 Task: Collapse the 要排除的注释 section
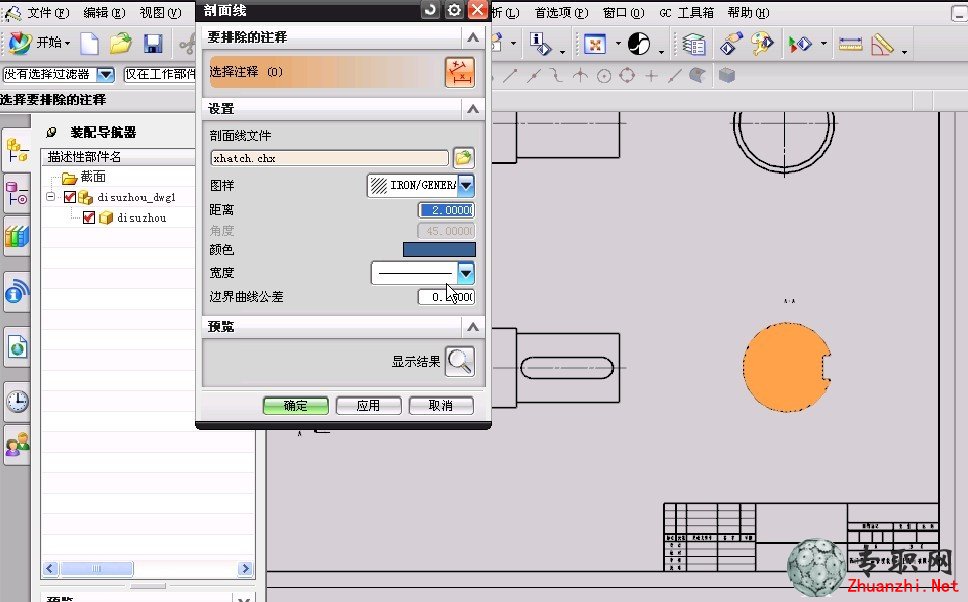(x=473, y=38)
